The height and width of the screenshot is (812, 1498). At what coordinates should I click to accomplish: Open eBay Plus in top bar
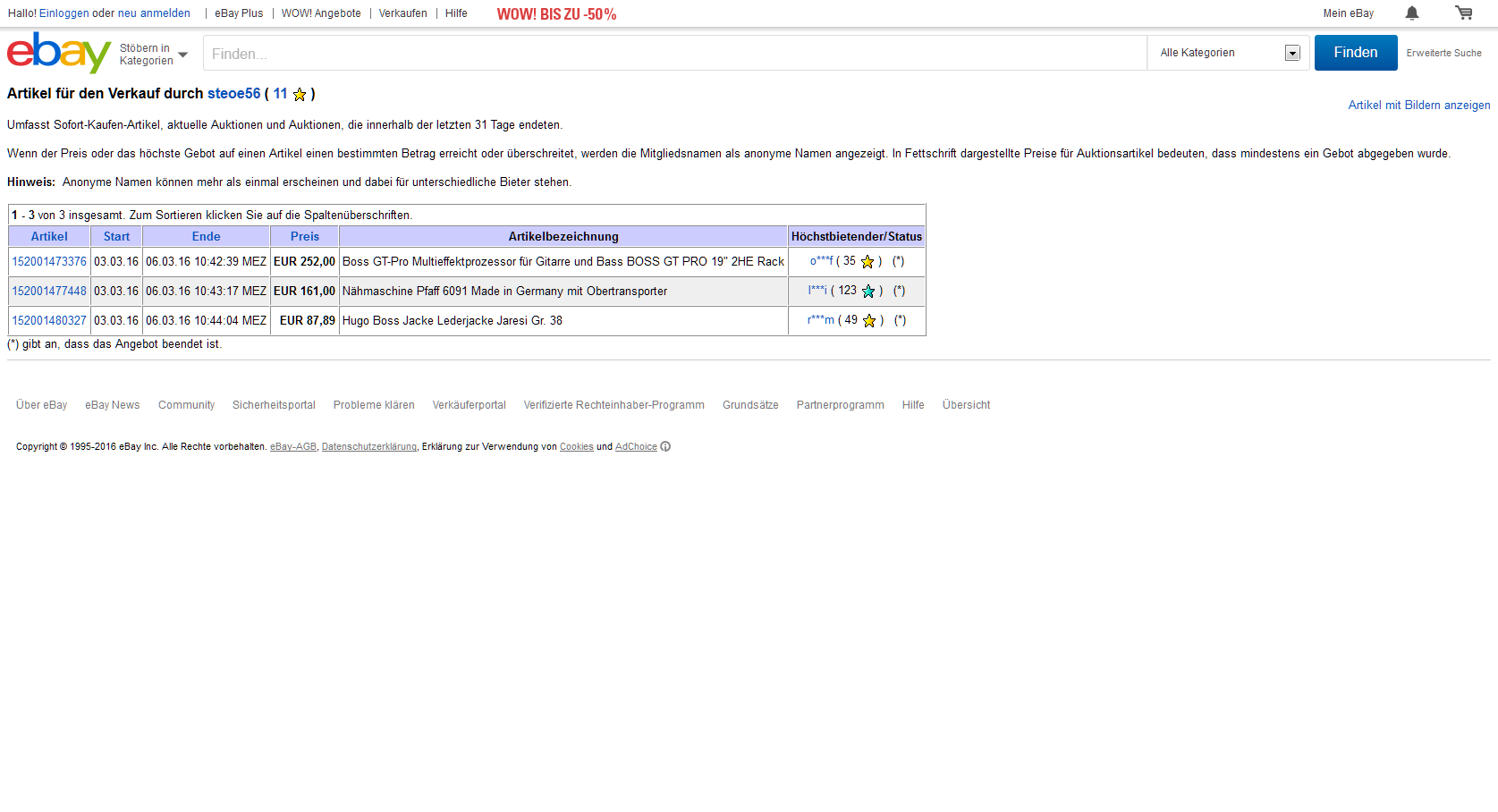239,13
